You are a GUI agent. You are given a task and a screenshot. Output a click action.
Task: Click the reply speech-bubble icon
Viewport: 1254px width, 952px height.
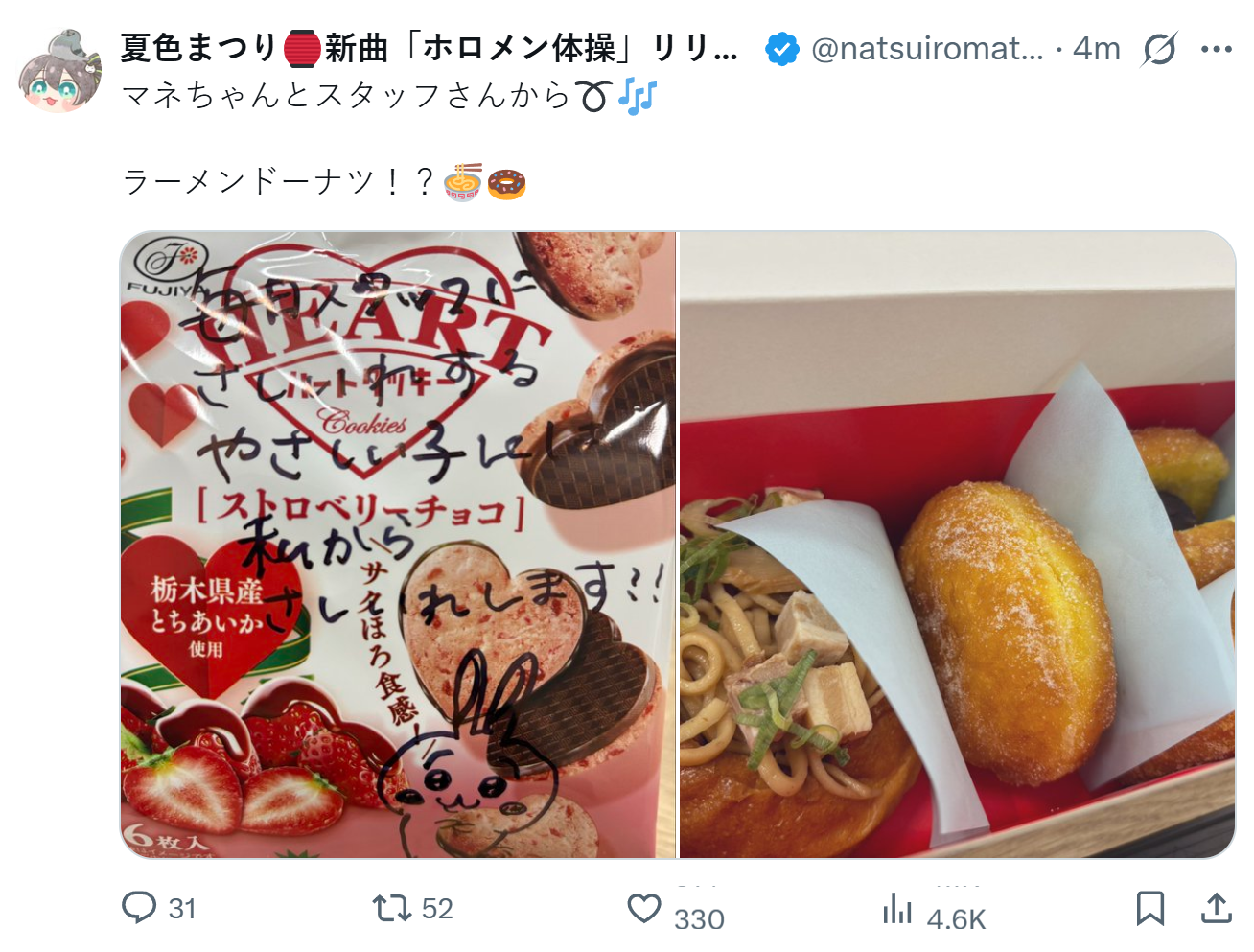click(x=139, y=907)
